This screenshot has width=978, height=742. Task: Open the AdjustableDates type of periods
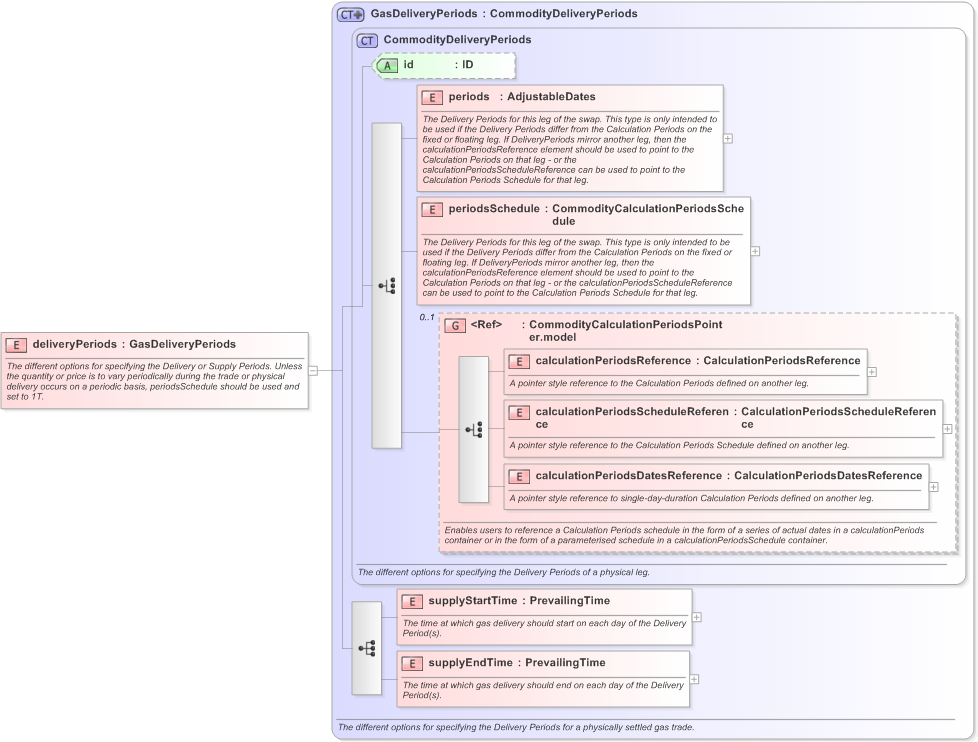[551, 97]
